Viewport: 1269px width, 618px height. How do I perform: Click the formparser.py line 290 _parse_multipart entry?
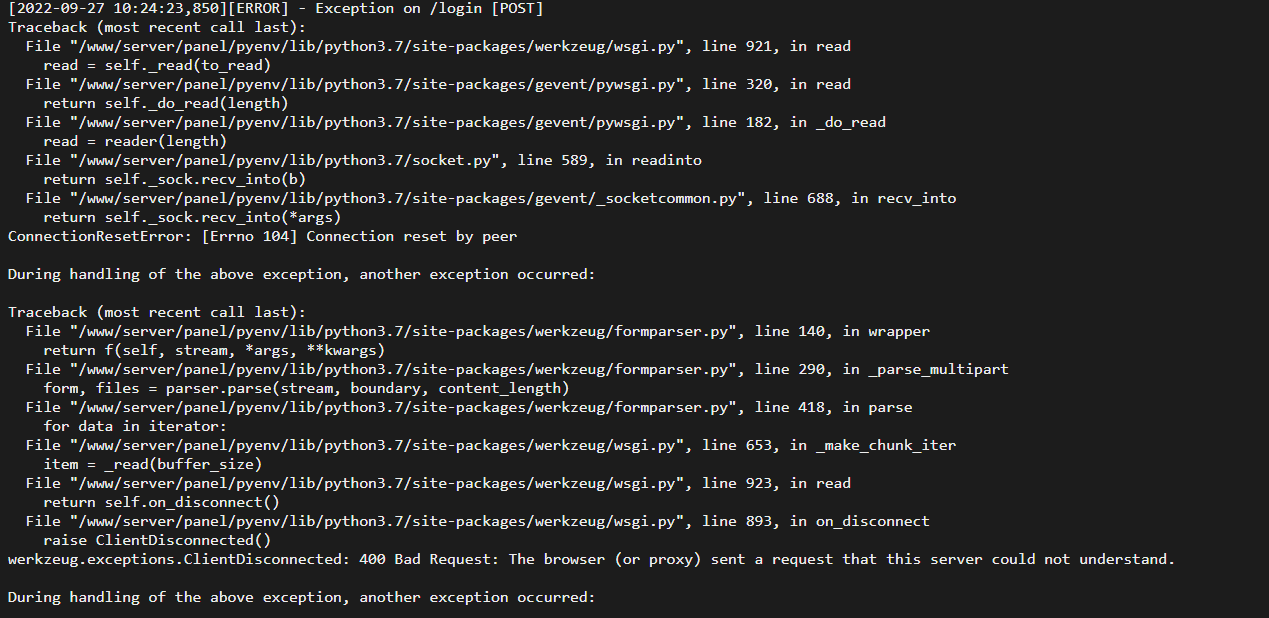click(x=517, y=369)
